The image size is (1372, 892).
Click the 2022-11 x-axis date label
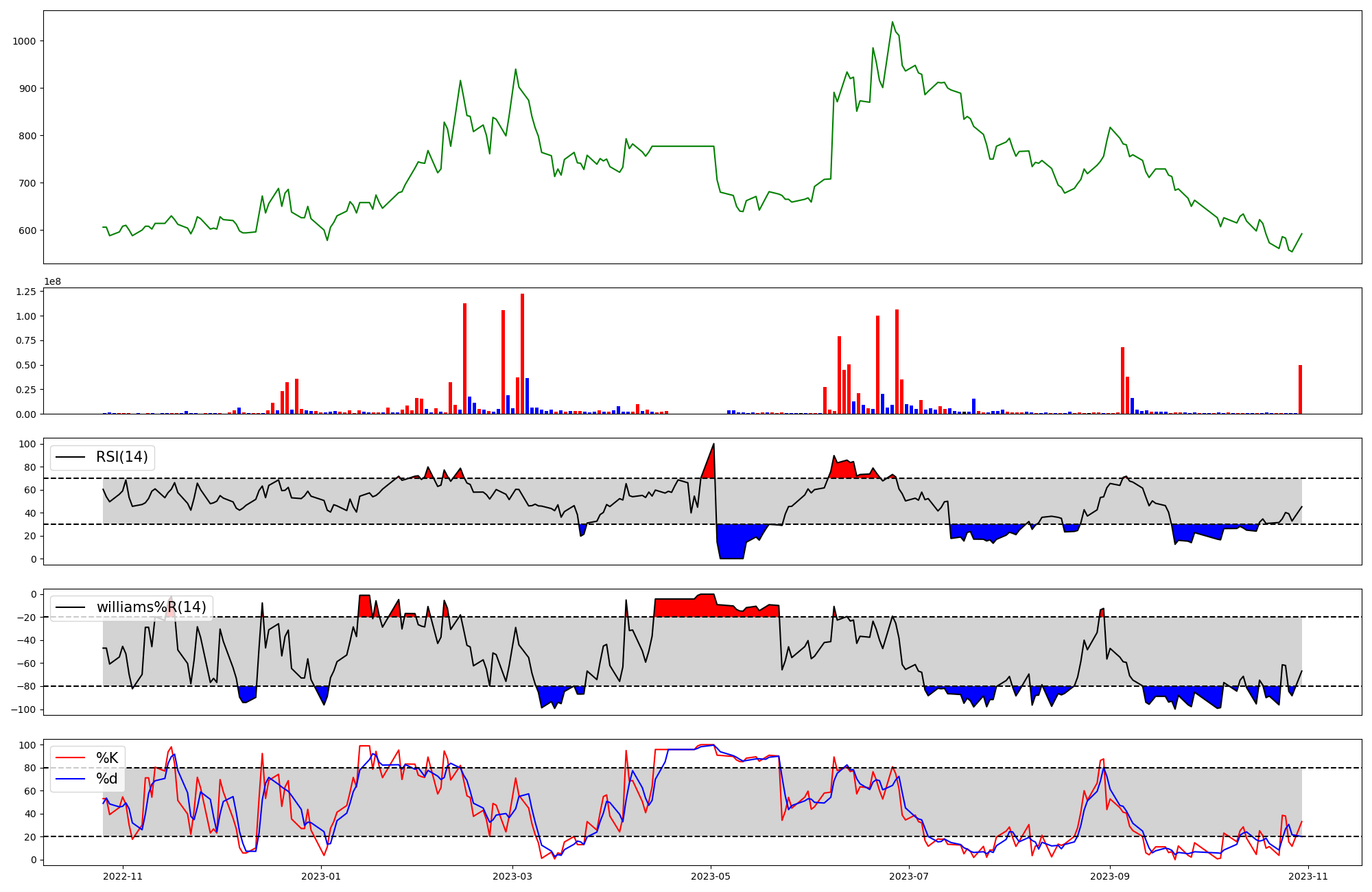pos(123,876)
